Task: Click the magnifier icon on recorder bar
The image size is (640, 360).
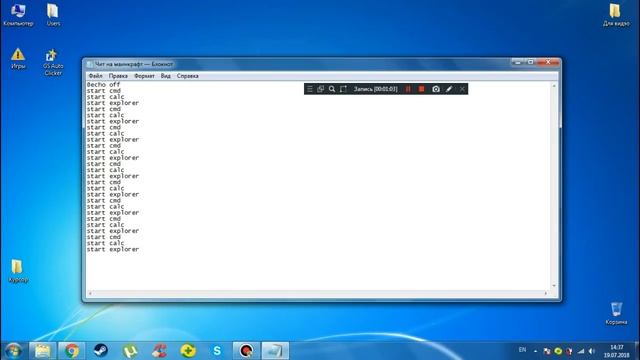Action: coord(332,89)
